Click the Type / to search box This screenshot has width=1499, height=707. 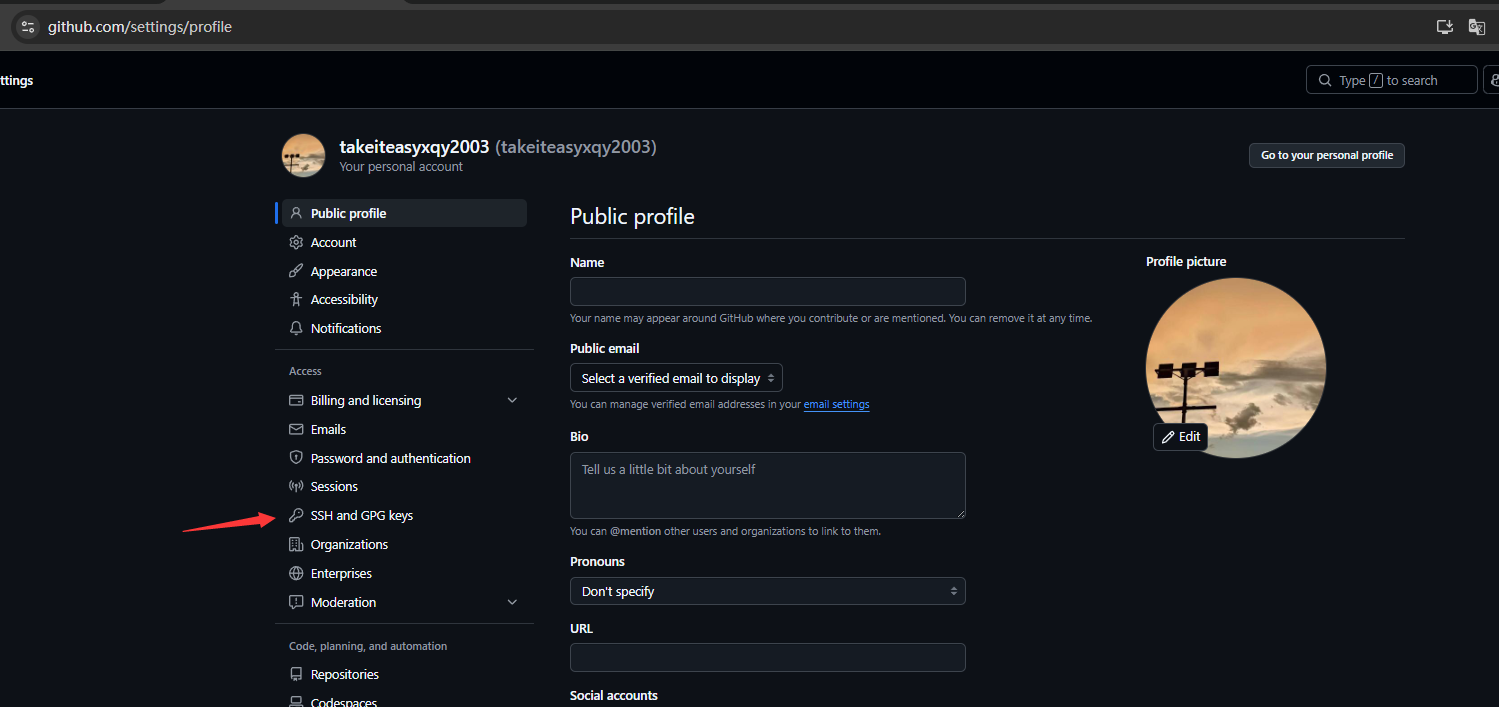(1391, 80)
